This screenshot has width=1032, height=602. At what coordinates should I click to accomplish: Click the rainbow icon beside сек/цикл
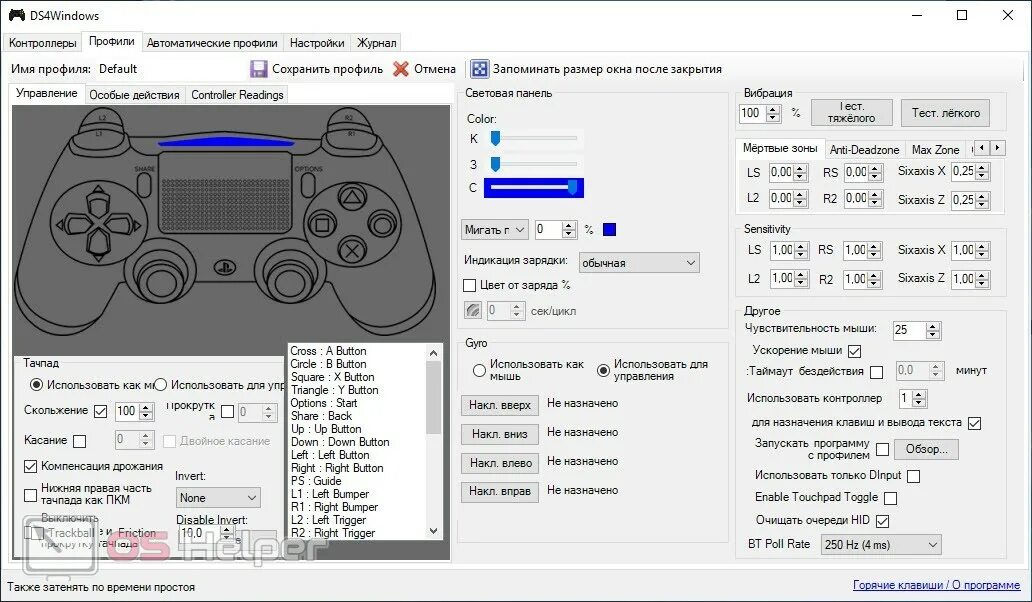coord(473,311)
